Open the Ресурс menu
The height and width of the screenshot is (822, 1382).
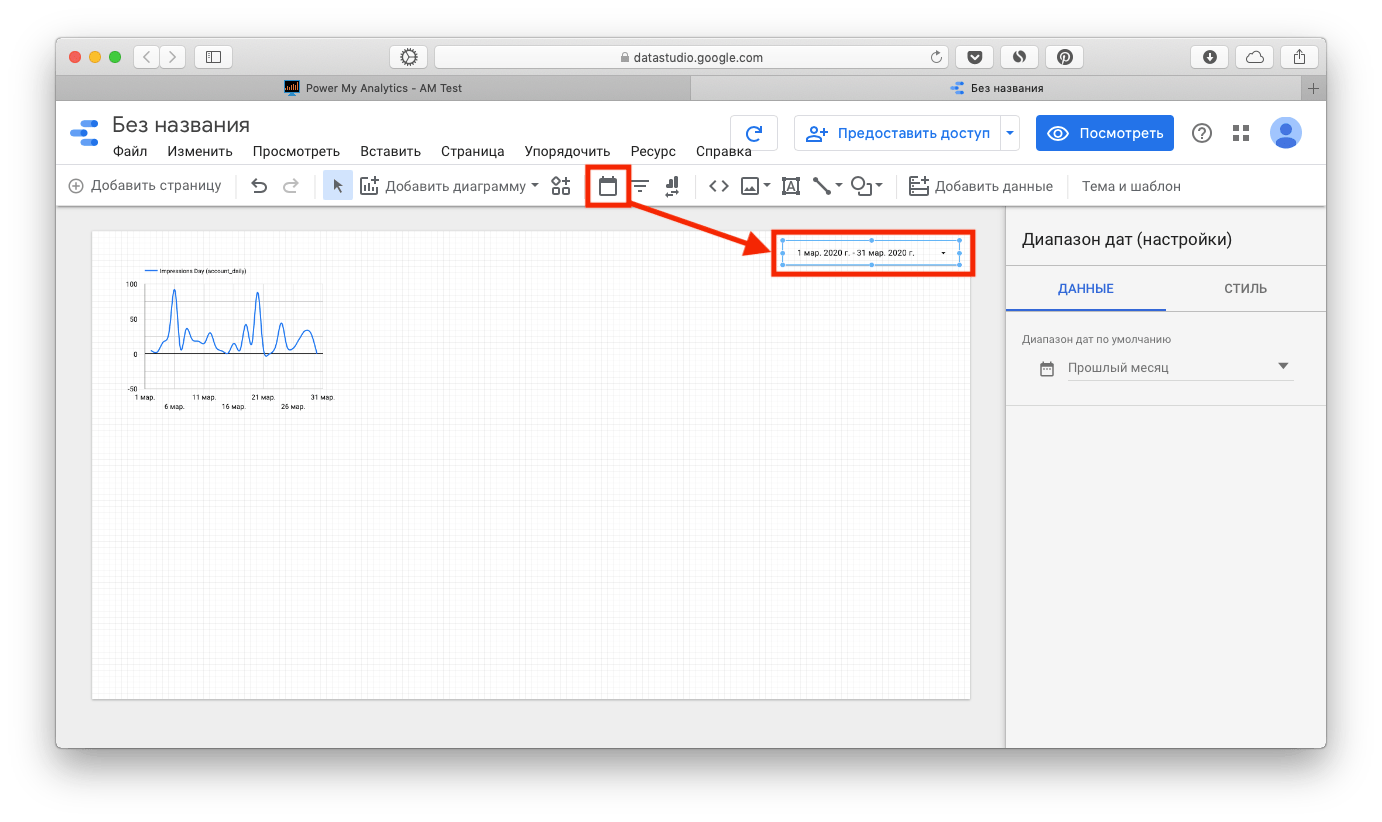click(x=653, y=152)
